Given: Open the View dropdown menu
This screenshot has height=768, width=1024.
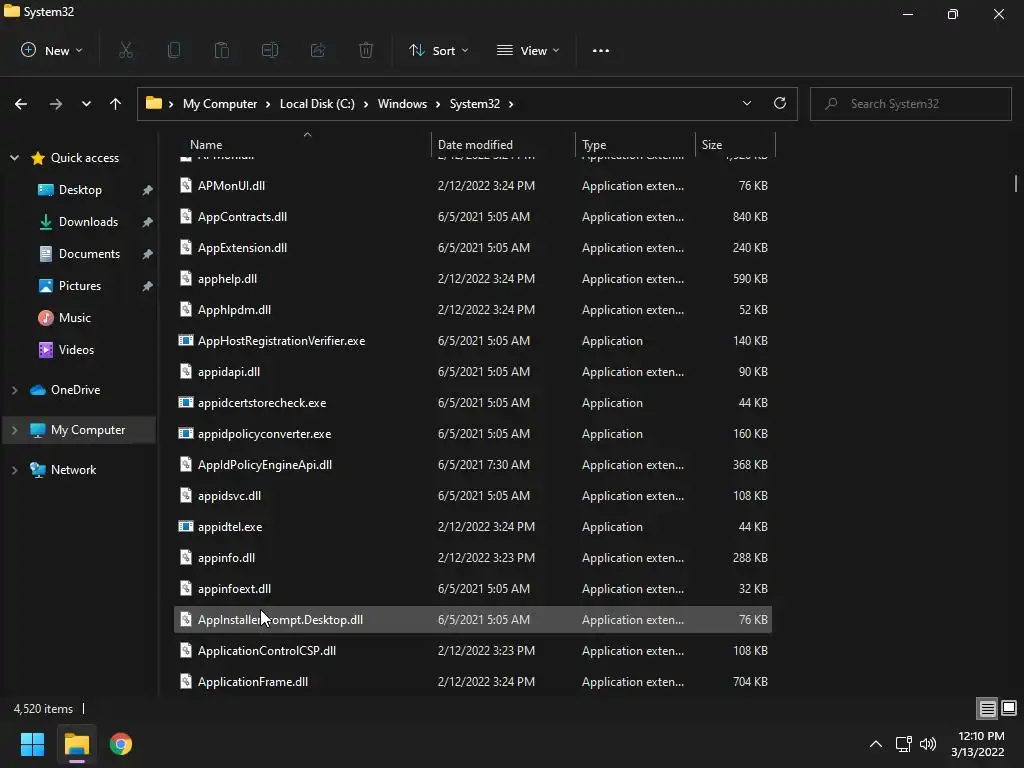Looking at the screenshot, I should [x=528, y=50].
